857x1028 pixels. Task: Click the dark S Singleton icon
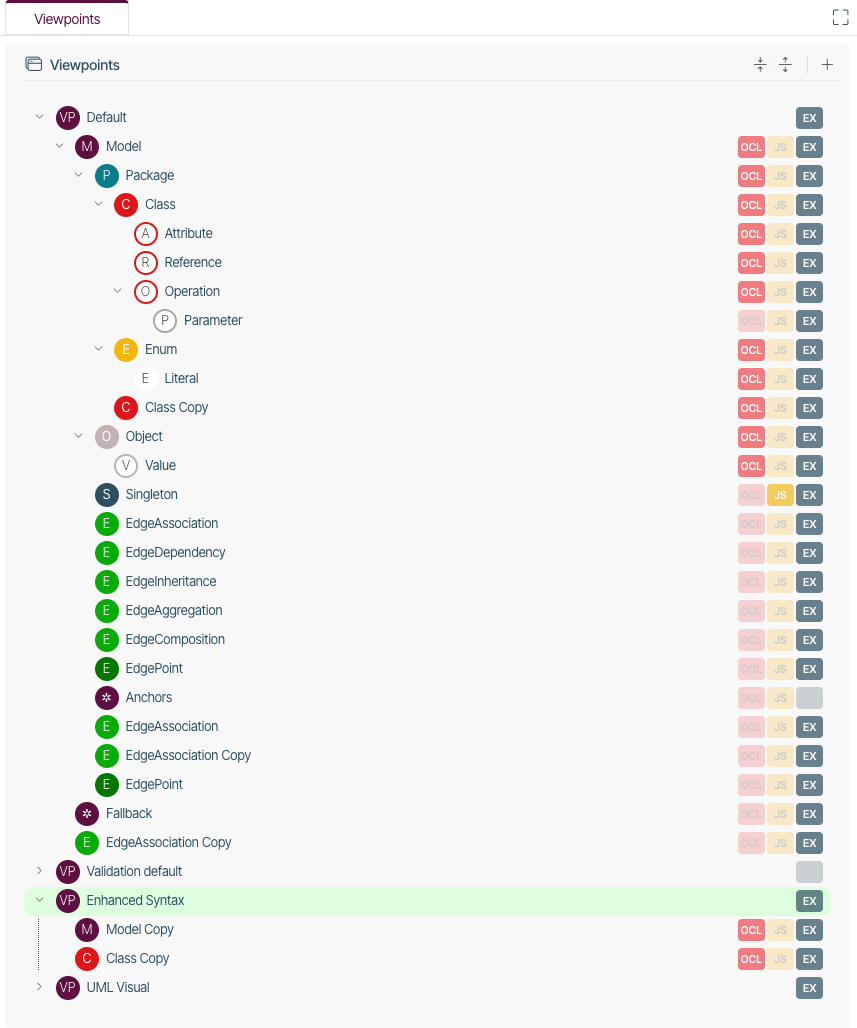tap(106, 494)
